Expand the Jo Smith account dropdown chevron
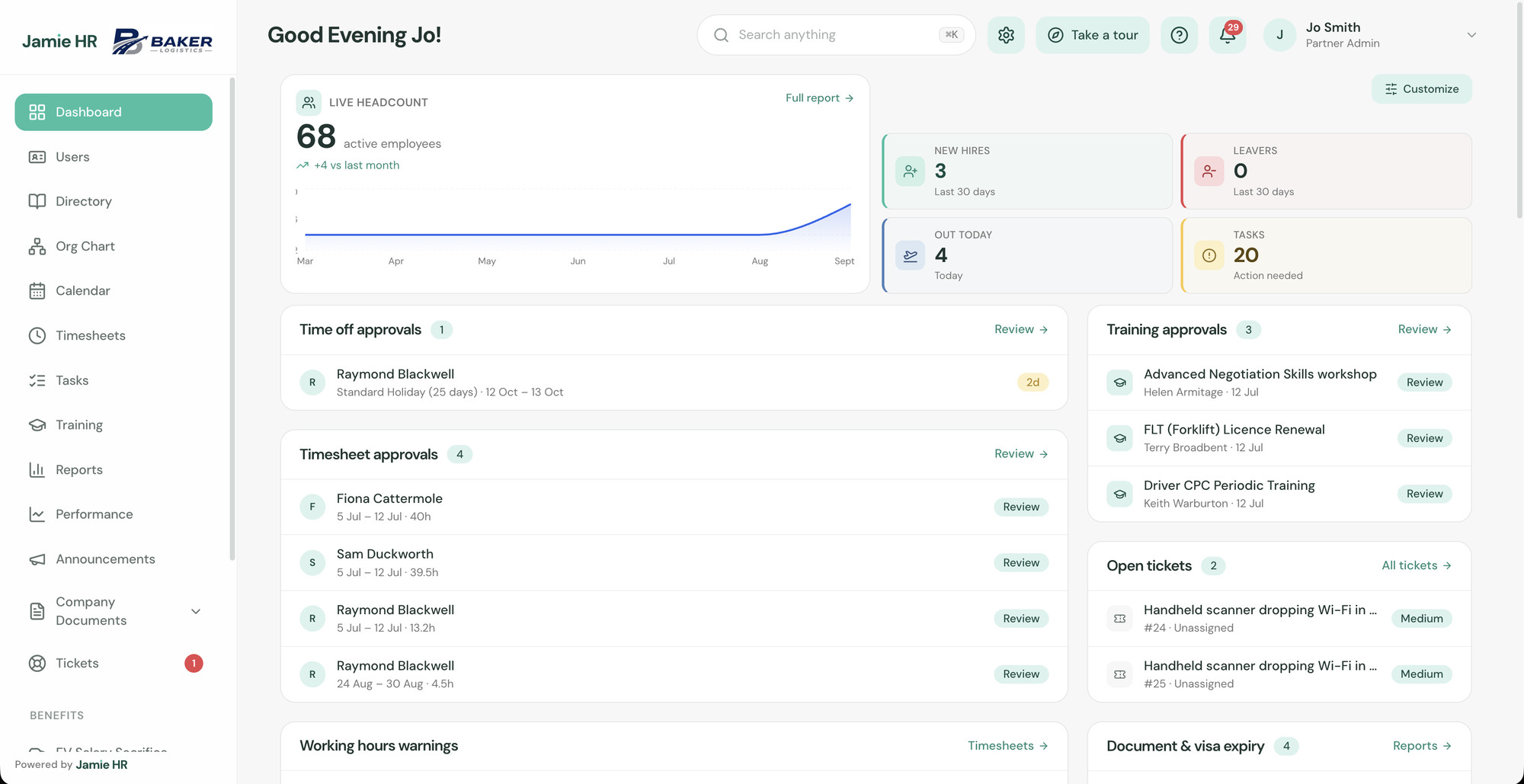This screenshot has height=784, width=1524. (1471, 35)
